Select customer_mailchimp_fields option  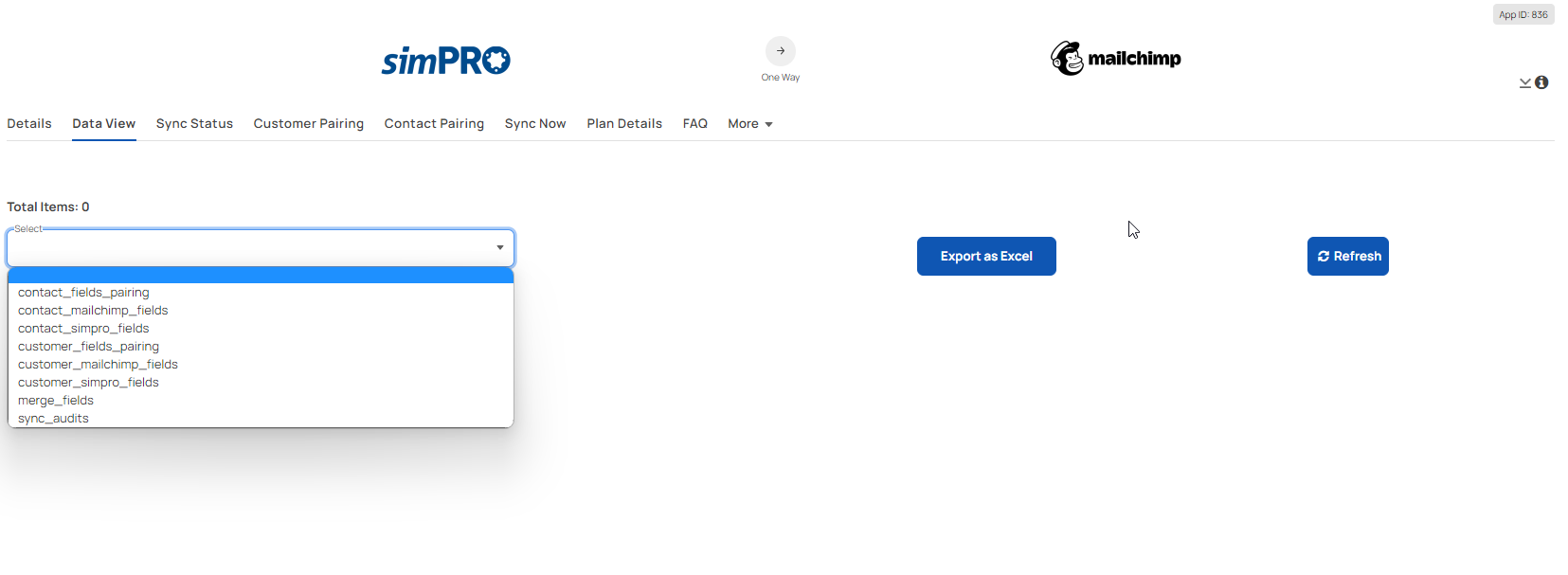[261, 365]
